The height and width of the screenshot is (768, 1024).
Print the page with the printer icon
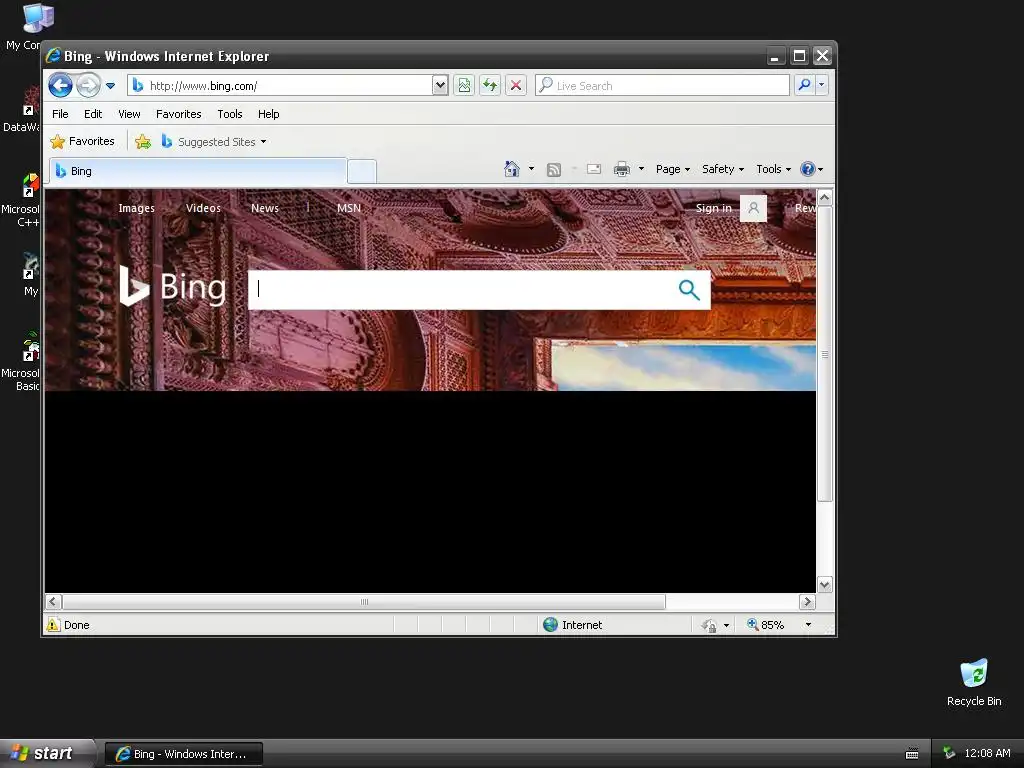(622, 169)
